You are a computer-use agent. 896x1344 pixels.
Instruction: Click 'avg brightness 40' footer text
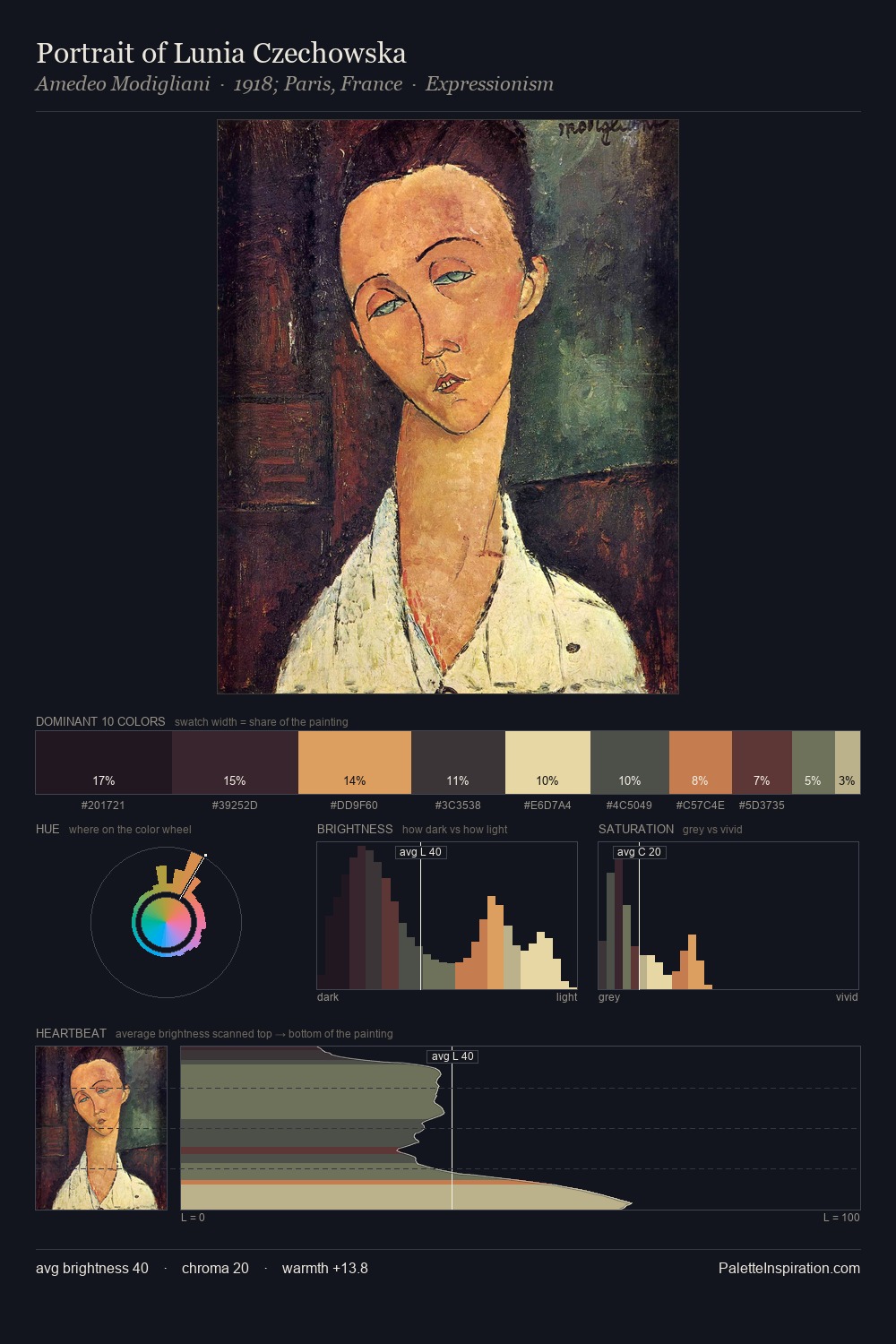[92, 1268]
